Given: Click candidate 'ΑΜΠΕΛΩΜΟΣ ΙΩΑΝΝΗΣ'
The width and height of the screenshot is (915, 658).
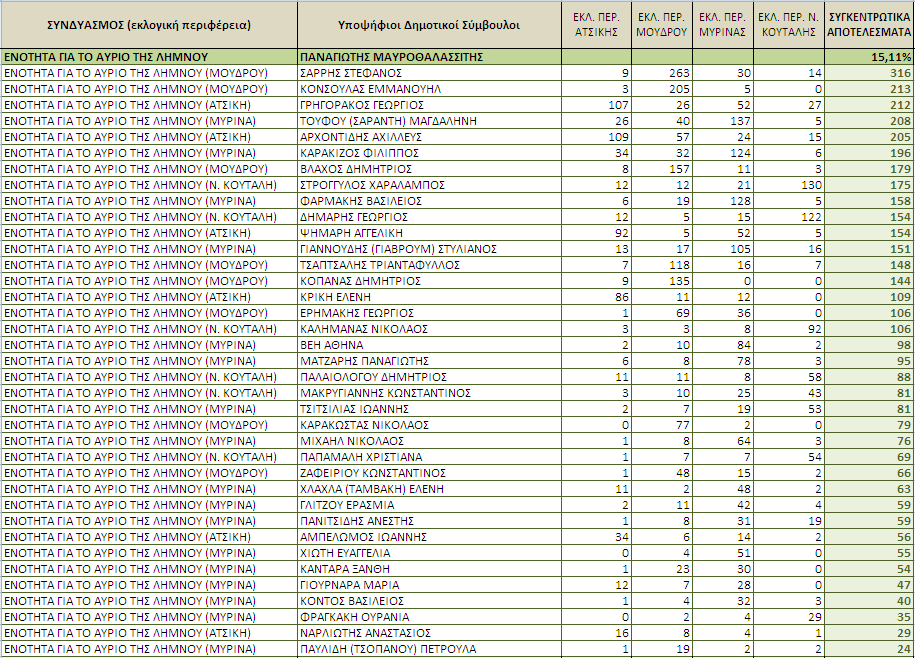Looking at the screenshot, I should [363, 537].
